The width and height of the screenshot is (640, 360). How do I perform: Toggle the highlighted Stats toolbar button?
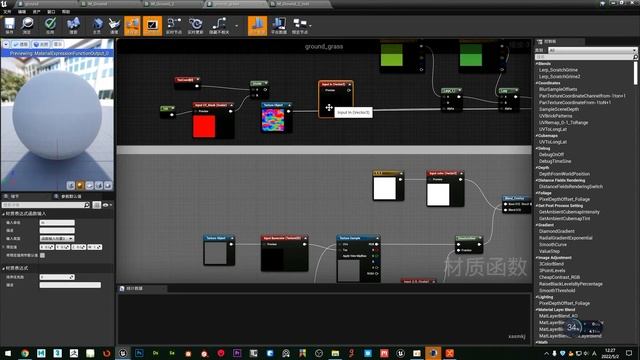(x=258, y=26)
